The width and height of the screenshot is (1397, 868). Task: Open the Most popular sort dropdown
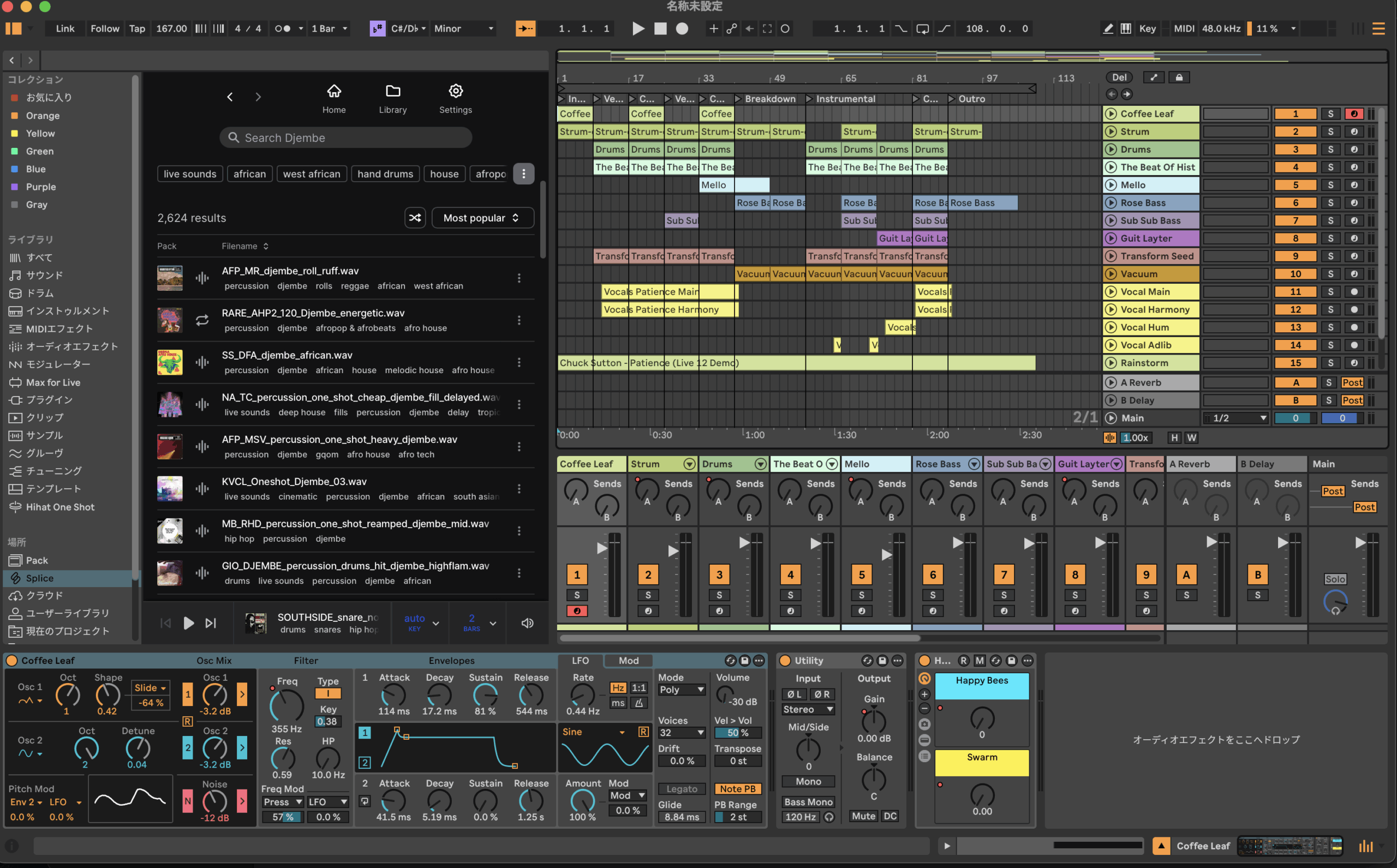482,218
